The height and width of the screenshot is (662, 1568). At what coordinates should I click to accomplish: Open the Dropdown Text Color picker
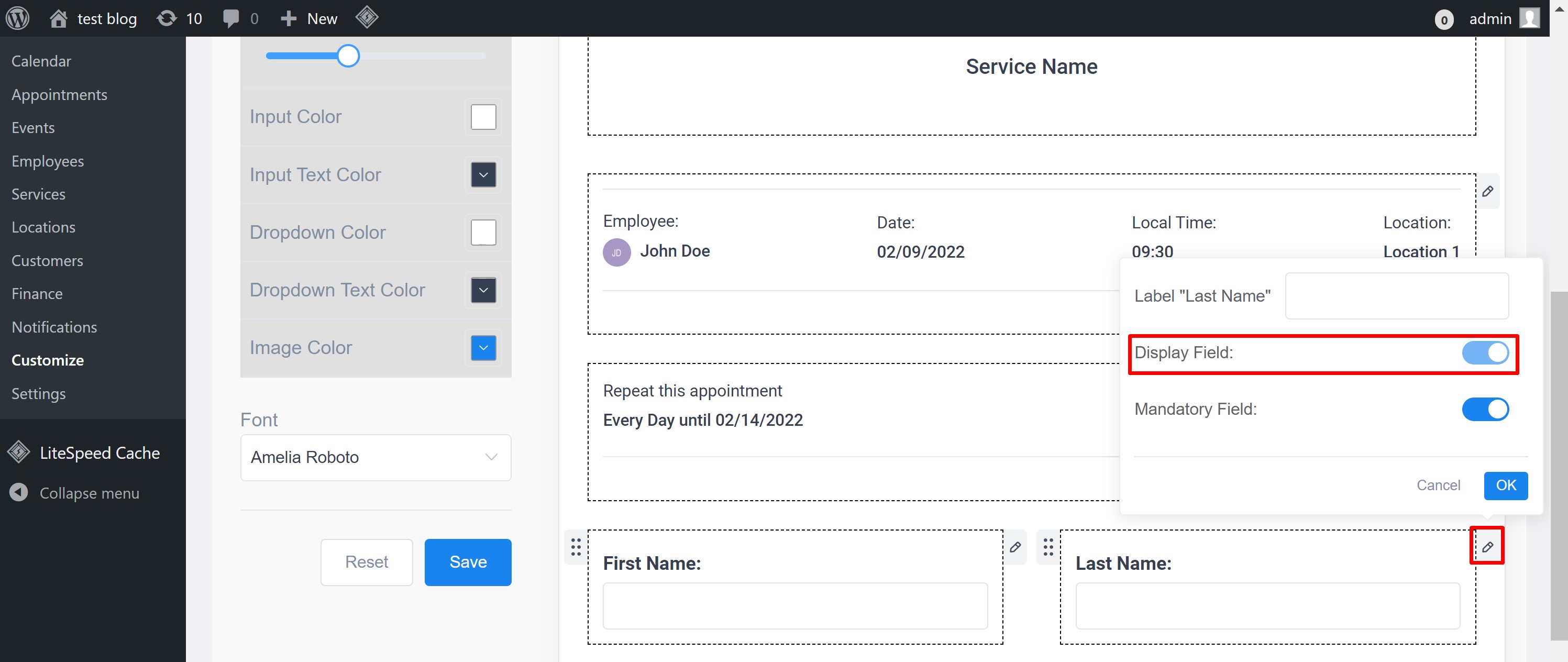[483, 290]
